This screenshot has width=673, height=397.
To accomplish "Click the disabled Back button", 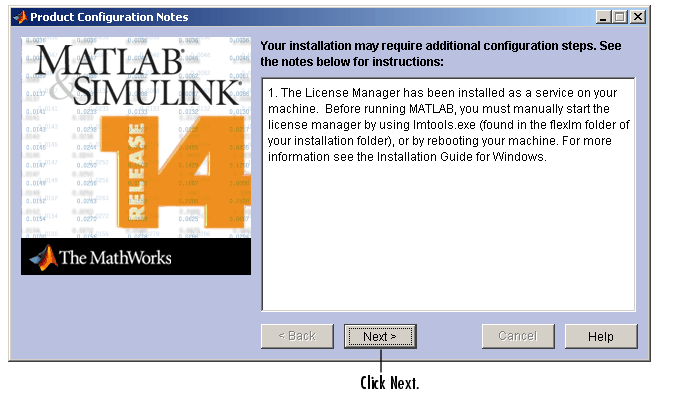I will pyautogui.click(x=297, y=336).
